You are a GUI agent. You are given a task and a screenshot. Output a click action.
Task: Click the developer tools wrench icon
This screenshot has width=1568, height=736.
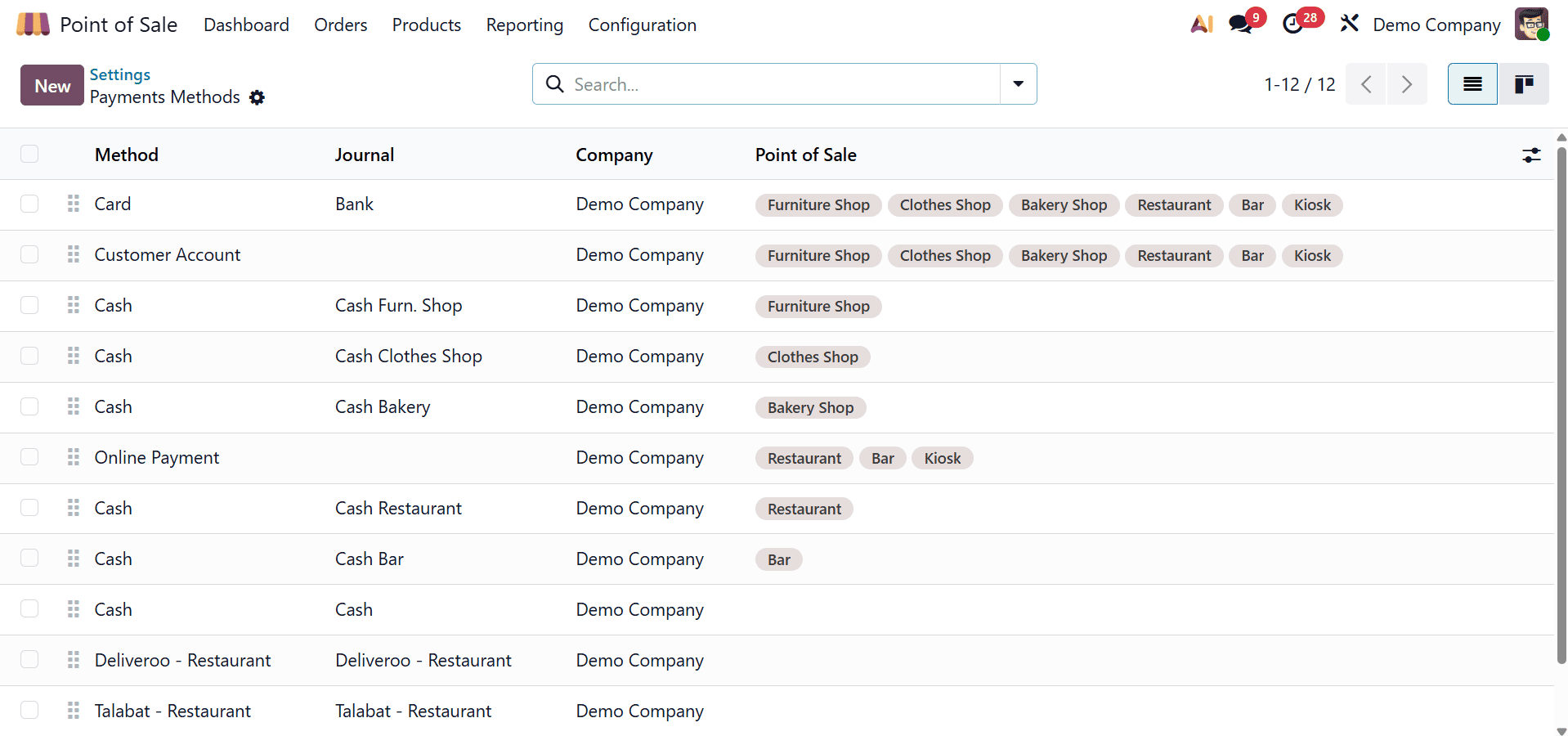coord(1348,24)
